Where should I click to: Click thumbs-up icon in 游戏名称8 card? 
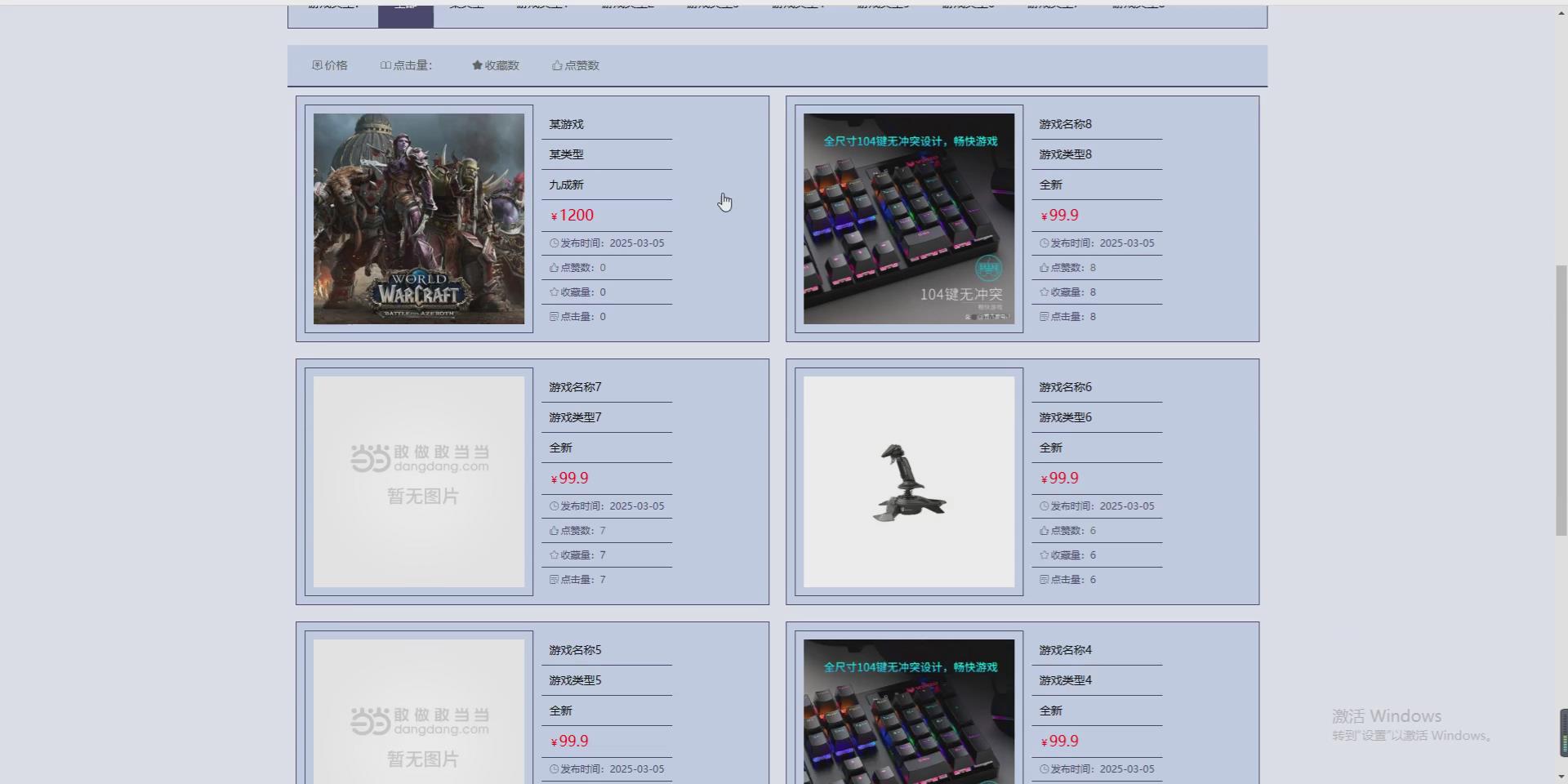coord(1044,268)
